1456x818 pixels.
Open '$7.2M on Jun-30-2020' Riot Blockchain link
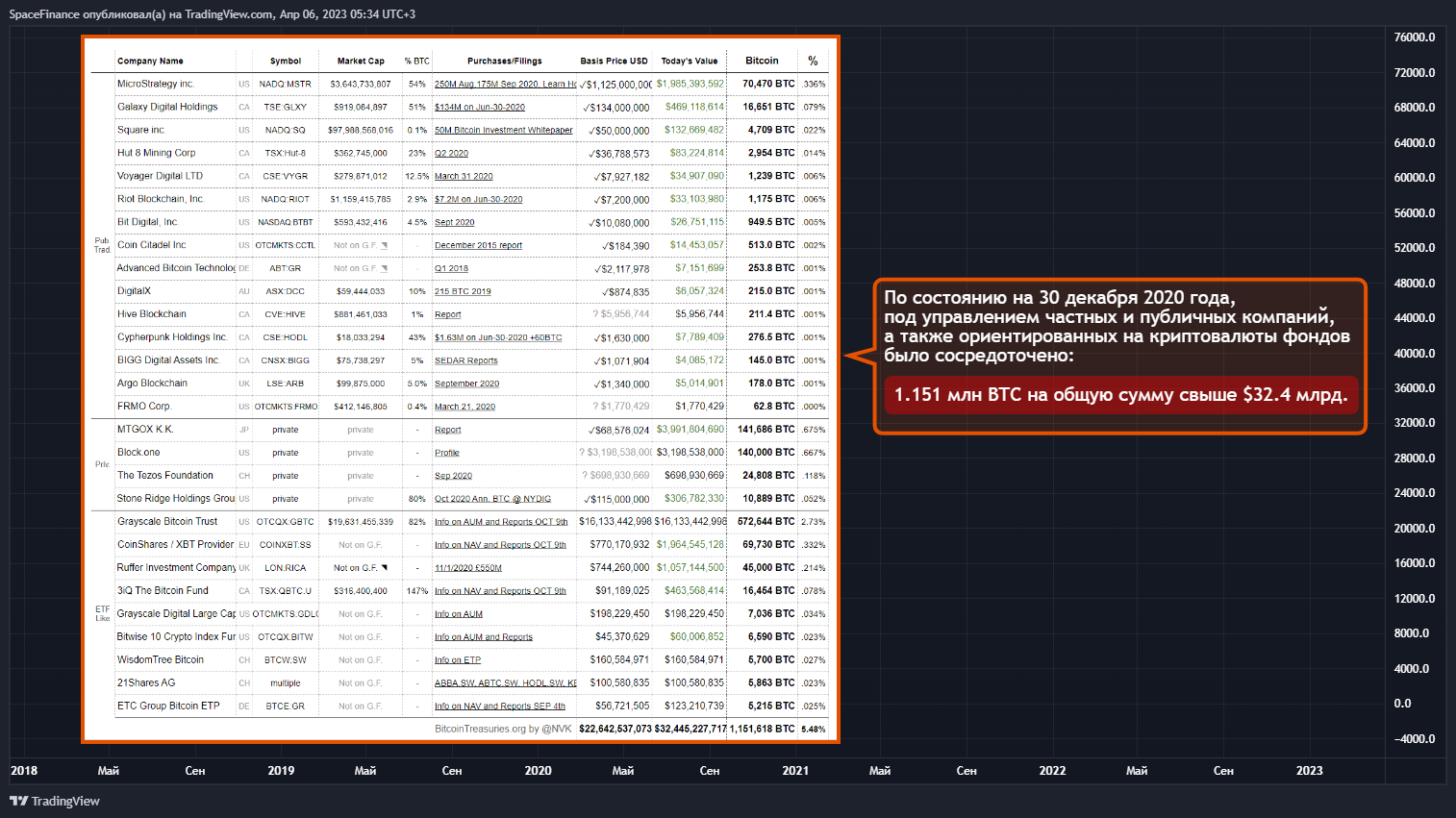(478, 200)
